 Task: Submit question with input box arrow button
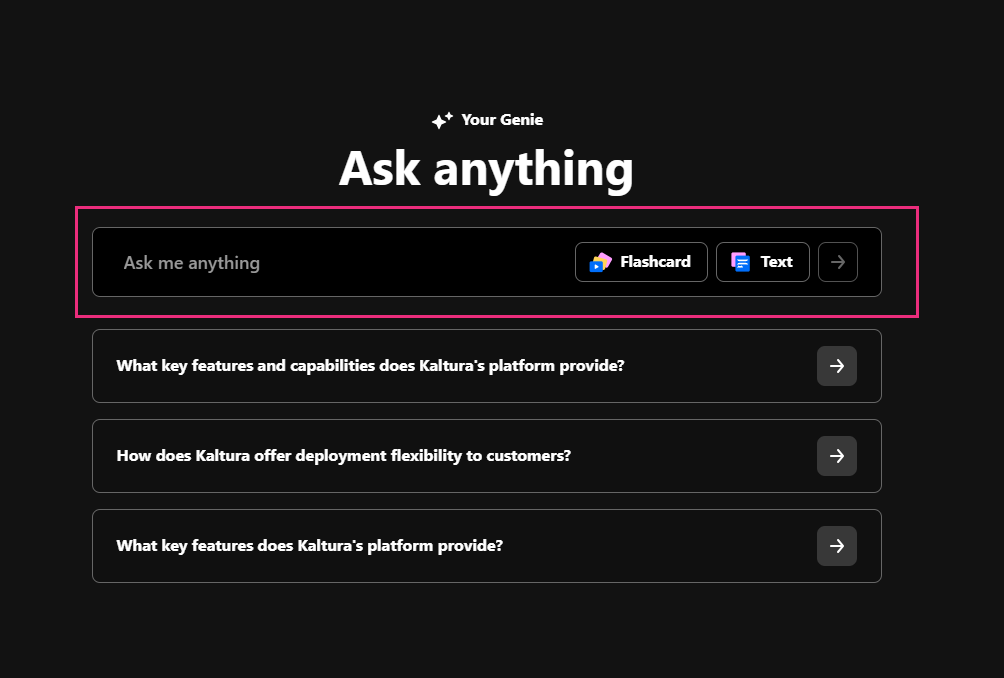tap(838, 262)
